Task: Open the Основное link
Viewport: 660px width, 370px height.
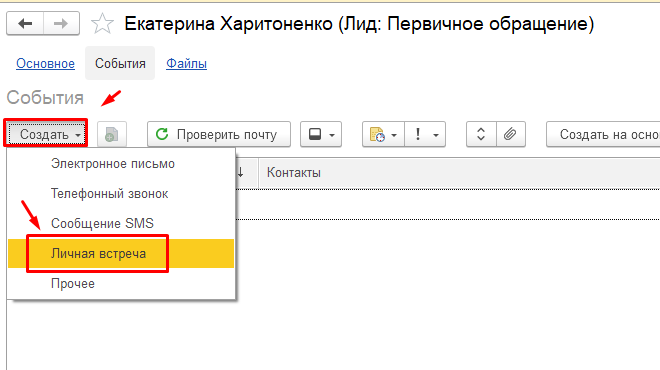Action: click(x=45, y=64)
